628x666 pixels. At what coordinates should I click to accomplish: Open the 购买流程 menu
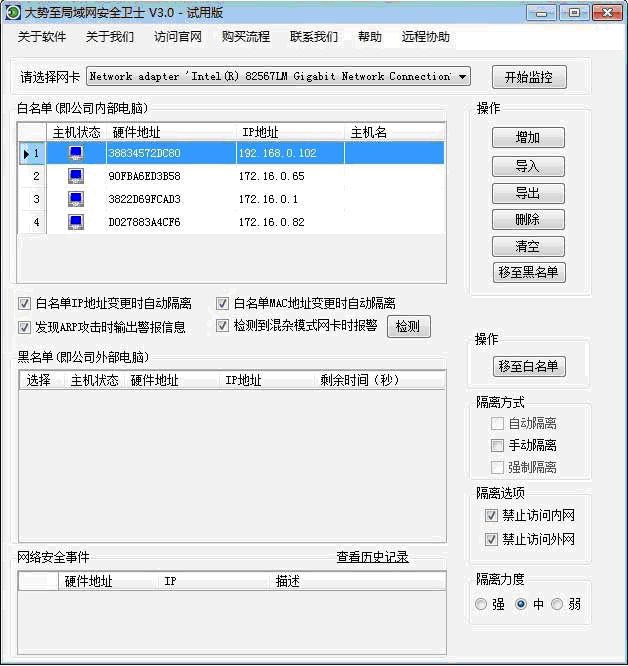[x=245, y=37]
